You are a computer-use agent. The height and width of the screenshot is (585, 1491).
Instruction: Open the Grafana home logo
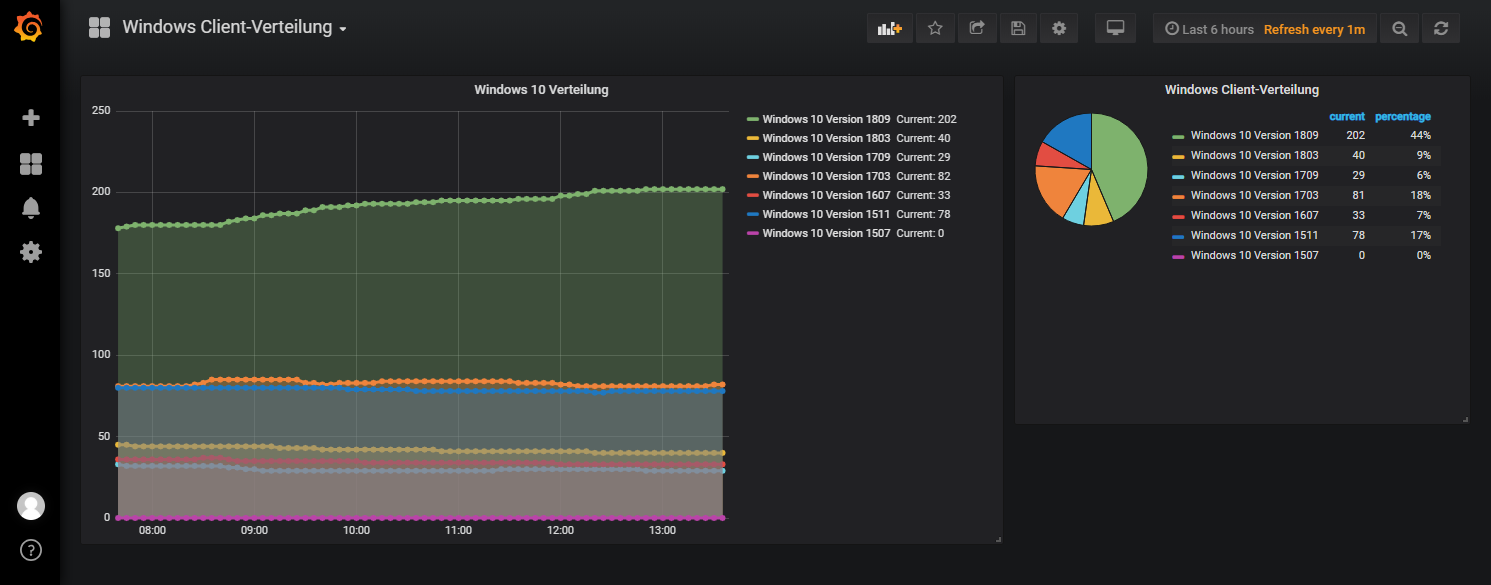(x=29, y=27)
